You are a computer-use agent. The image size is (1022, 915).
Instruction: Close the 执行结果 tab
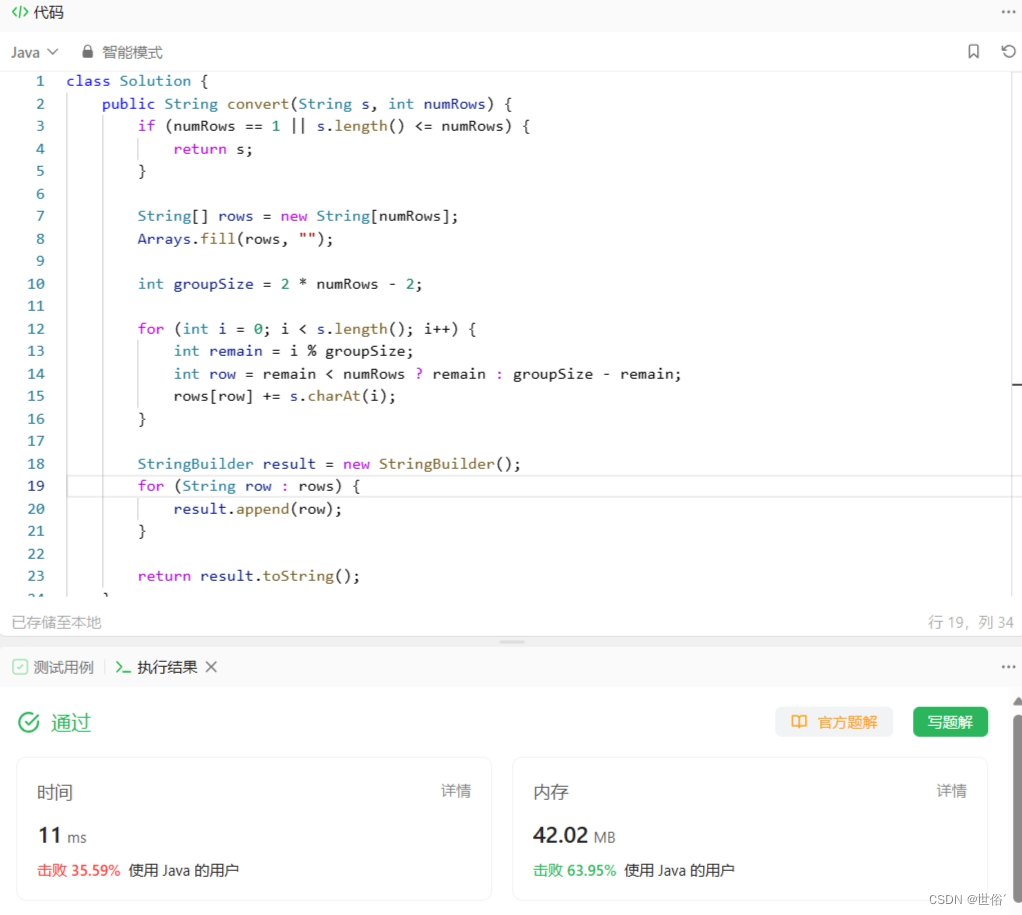[211, 667]
